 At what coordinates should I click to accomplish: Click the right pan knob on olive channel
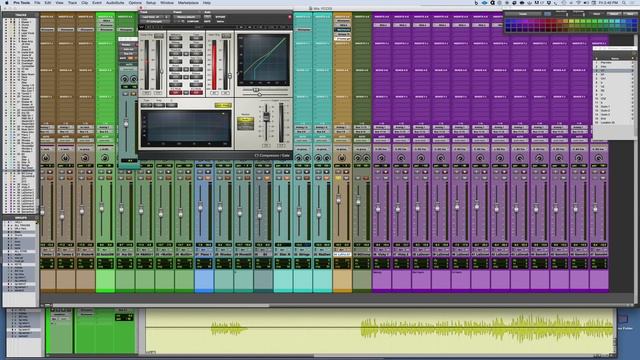coord(366,158)
